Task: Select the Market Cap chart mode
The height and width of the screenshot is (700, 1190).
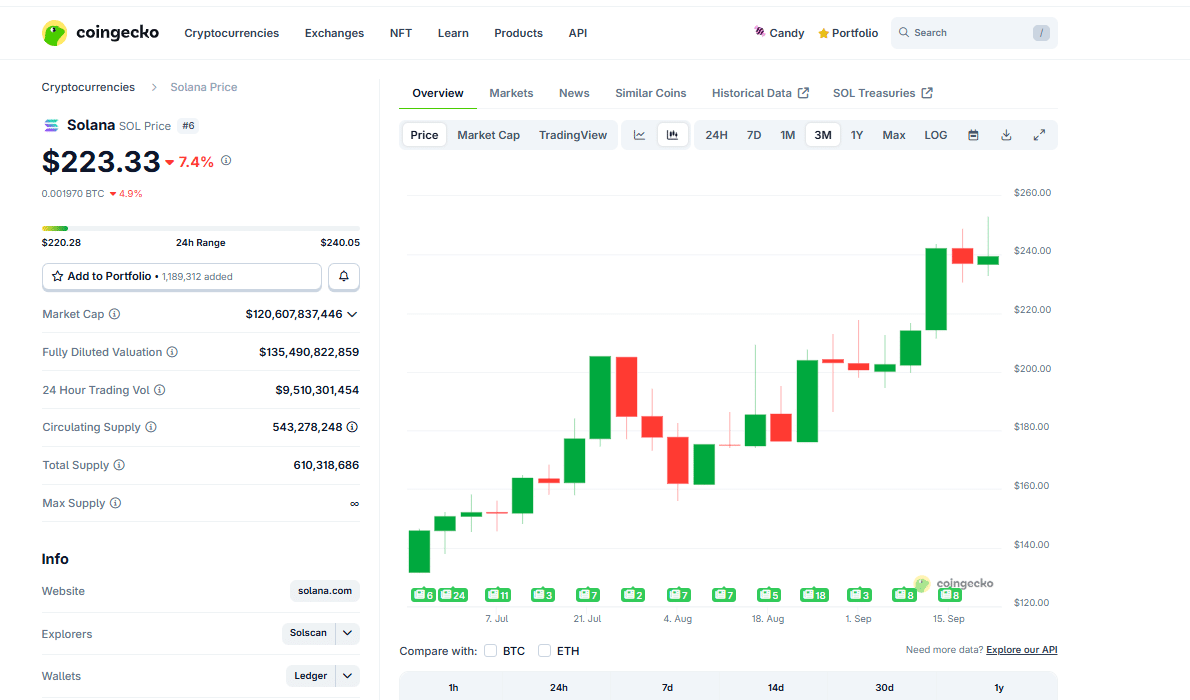Action: 489,135
